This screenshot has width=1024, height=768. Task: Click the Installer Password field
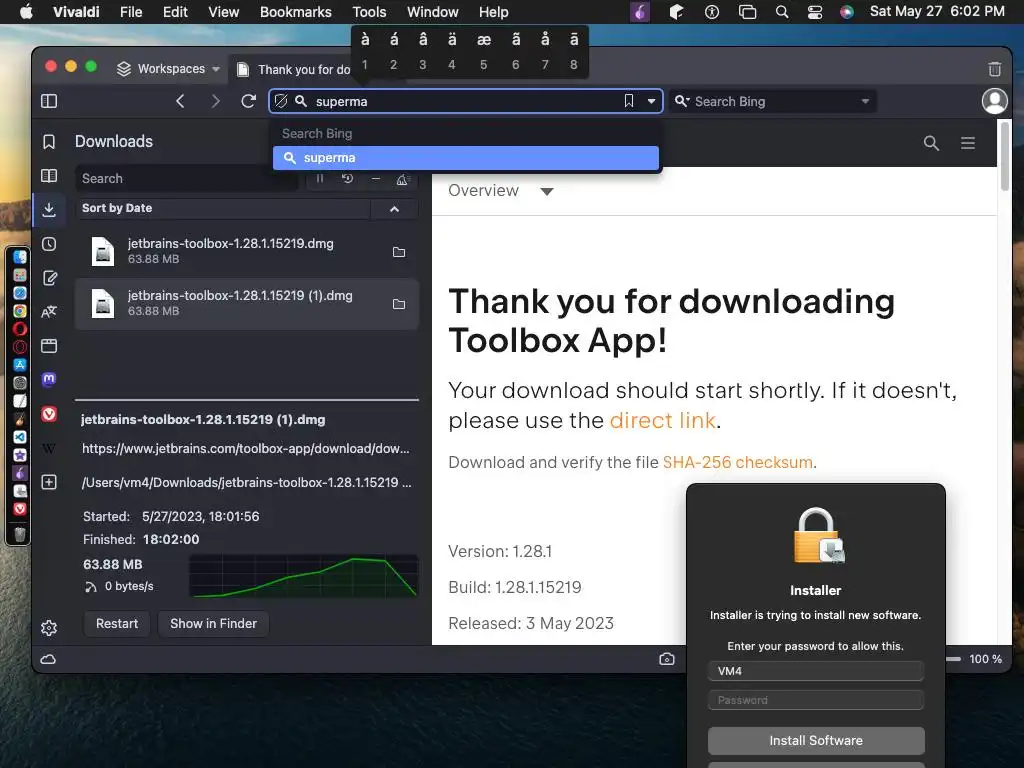[816, 700]
